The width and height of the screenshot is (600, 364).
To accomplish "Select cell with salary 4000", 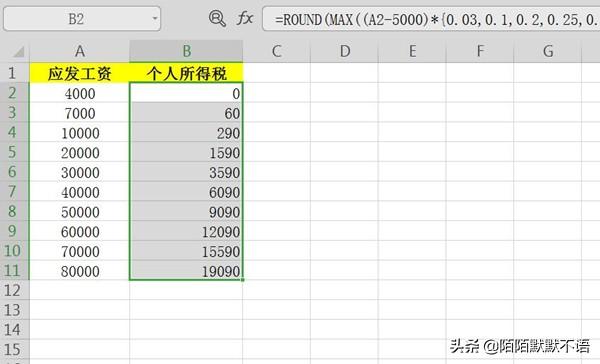I will 80,93.
